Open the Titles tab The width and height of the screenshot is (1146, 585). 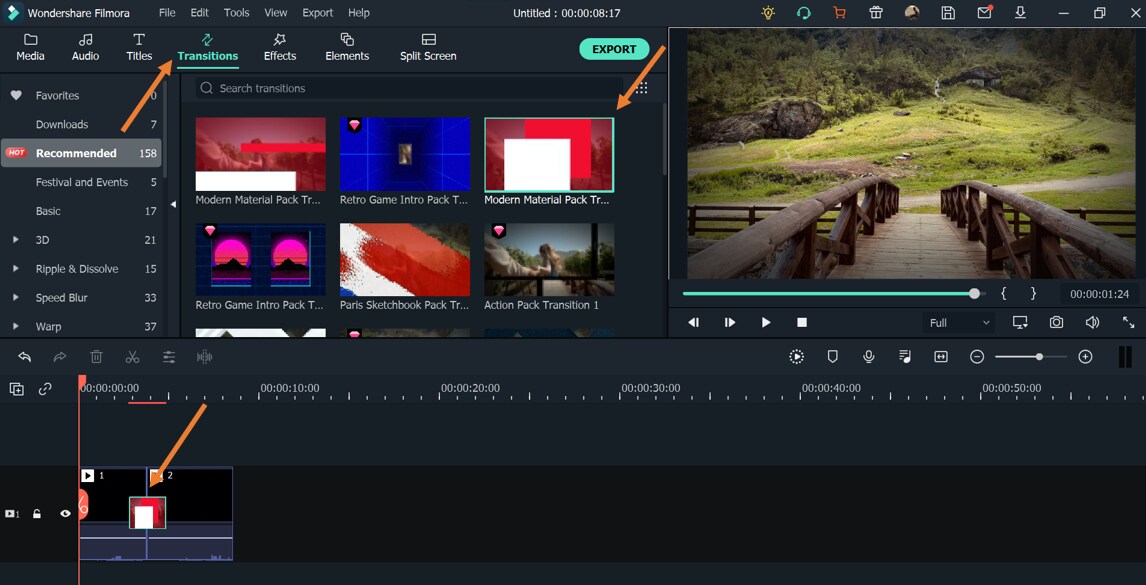pyautogui.click(x=139, y=48)
